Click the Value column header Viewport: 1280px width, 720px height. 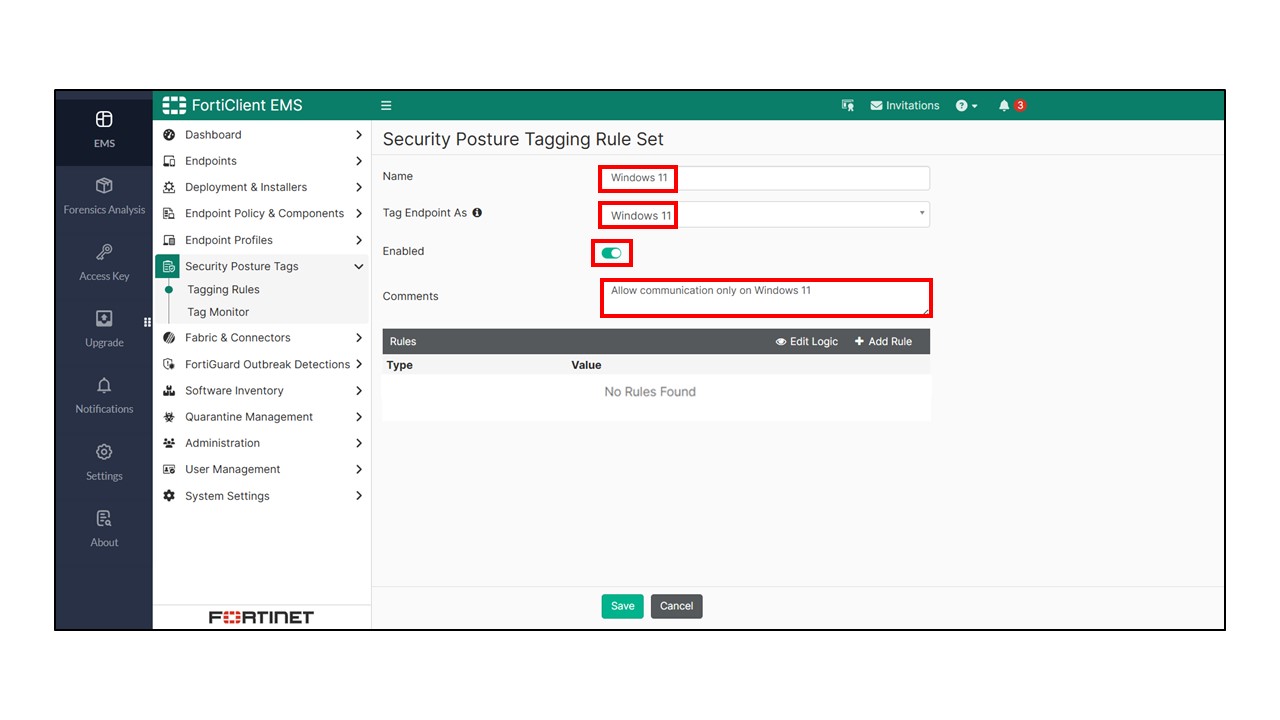coord(586,365)
